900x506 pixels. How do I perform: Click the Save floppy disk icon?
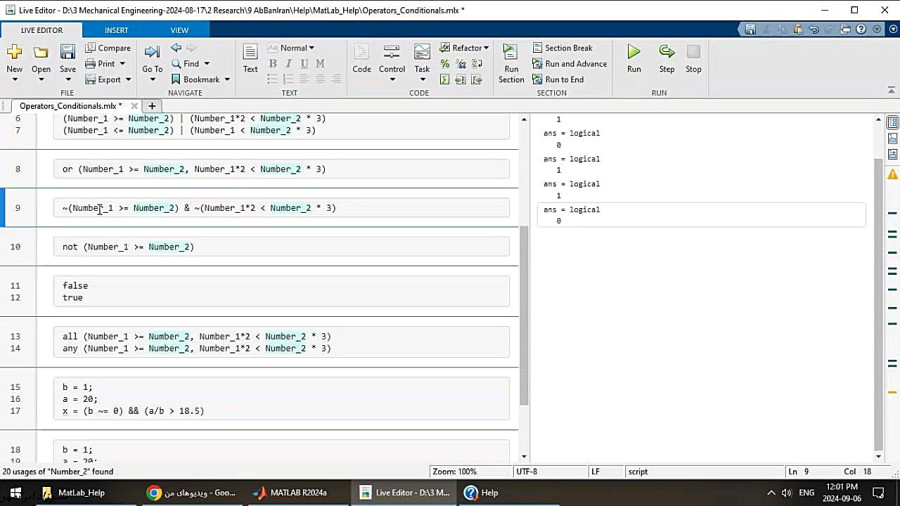(67, 52)
